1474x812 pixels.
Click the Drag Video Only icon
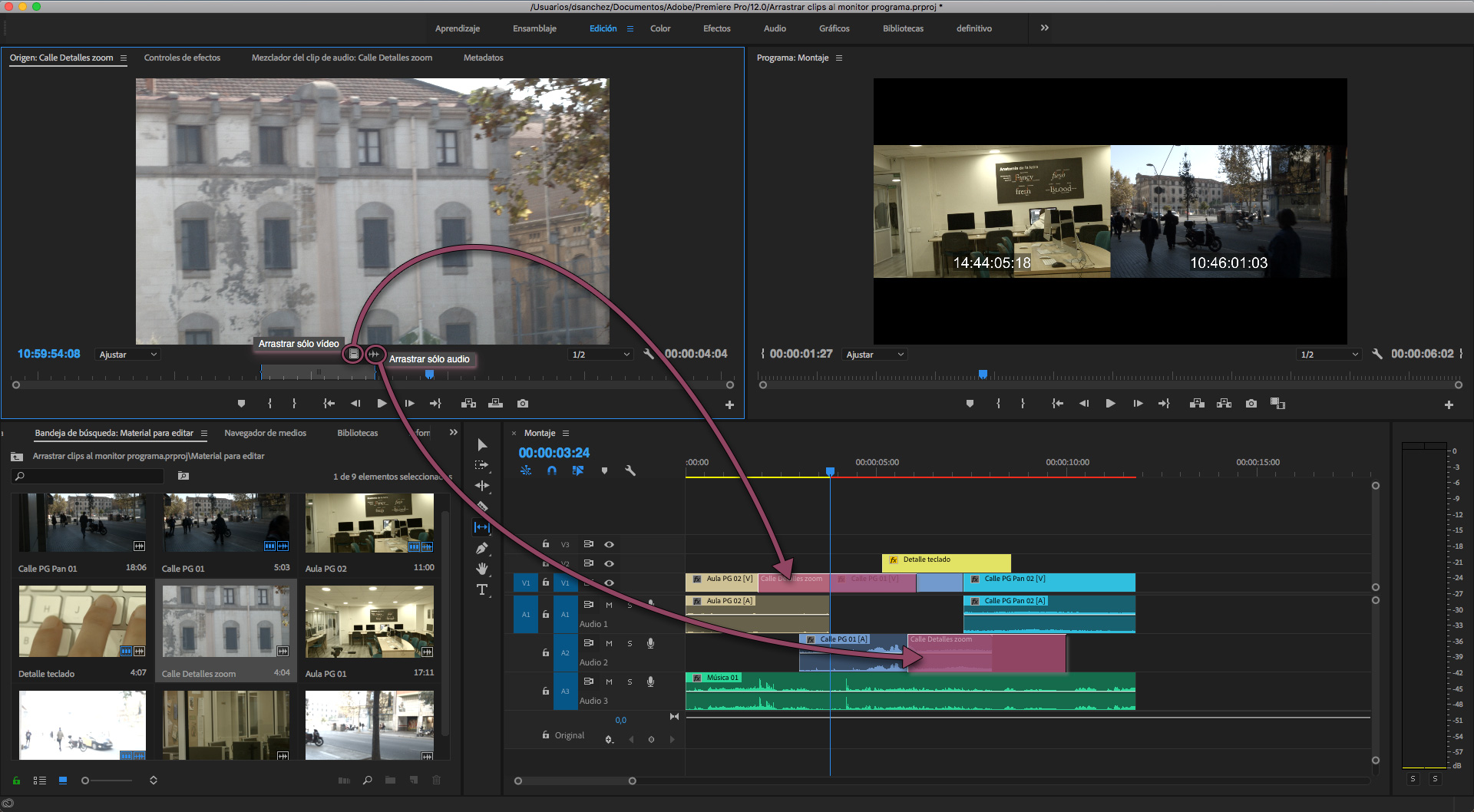[x=353, y=354]
